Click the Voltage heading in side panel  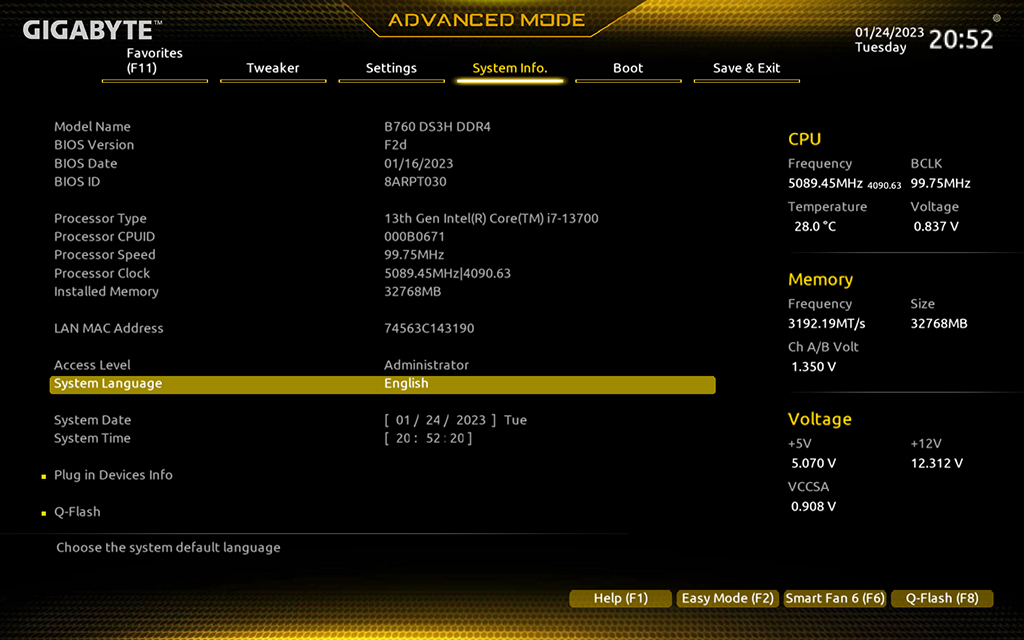820,419
